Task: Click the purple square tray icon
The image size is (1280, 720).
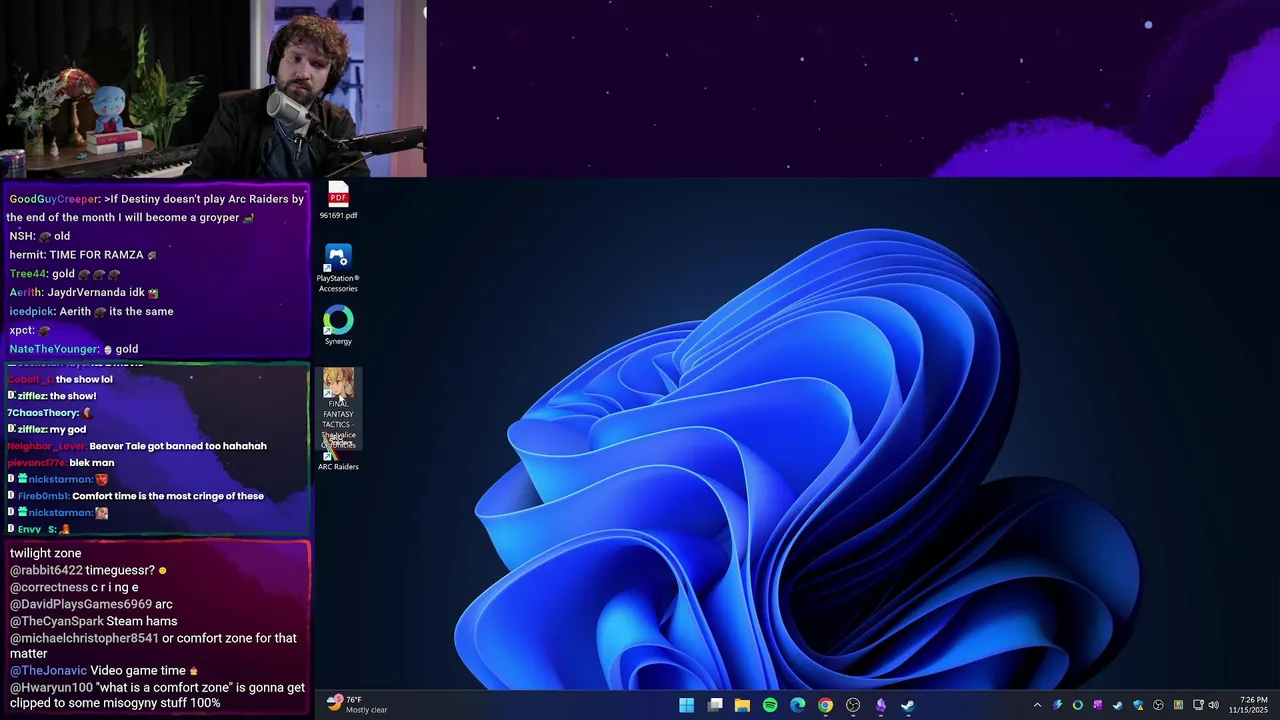Action: click(1097, 705)
